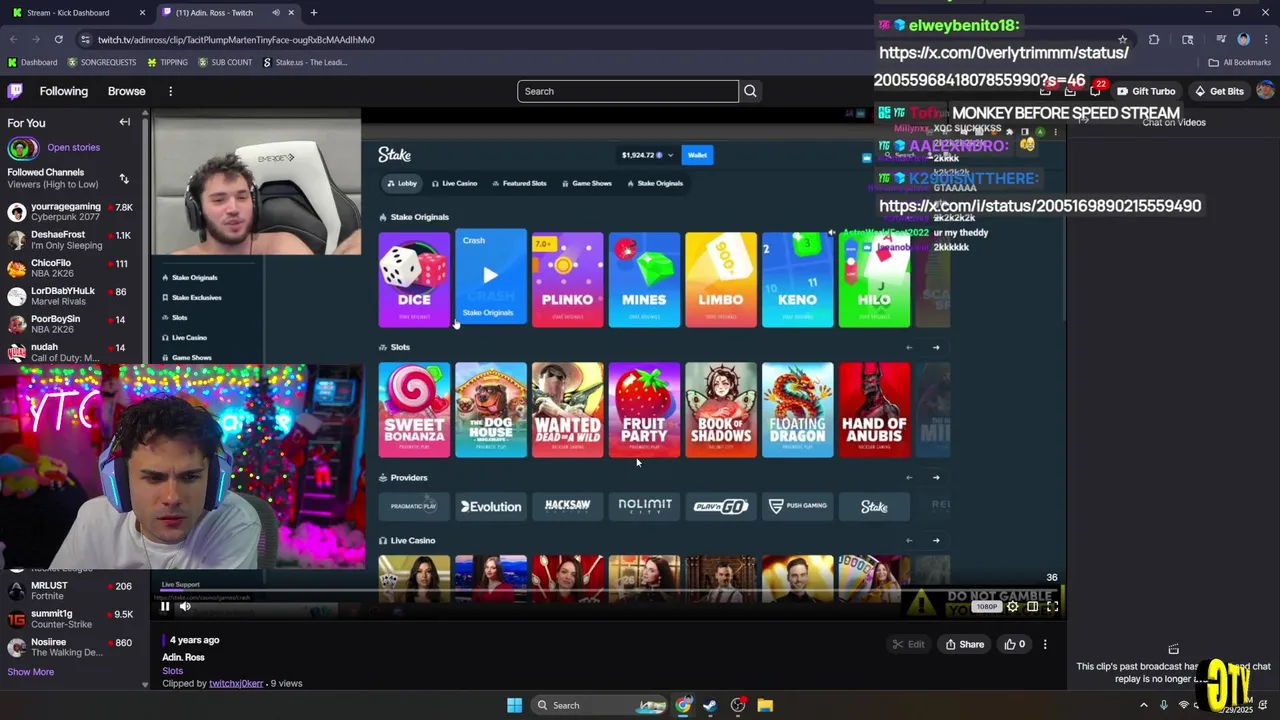This screenshot has height=720, width=1280.
Task: Open File Explorer from the taskbar
Action: pyautogui.click(x=765, y=705)
